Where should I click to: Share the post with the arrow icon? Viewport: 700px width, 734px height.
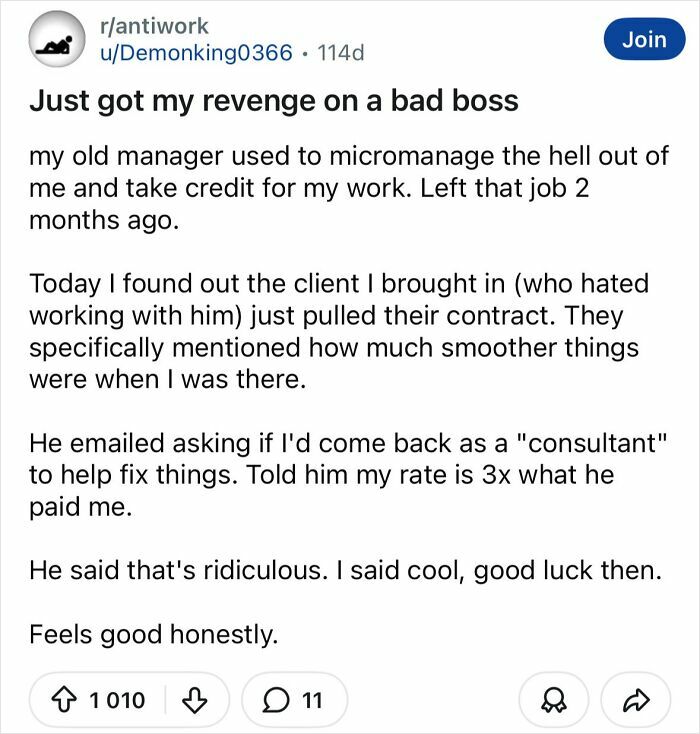click(x=634, y=699)
